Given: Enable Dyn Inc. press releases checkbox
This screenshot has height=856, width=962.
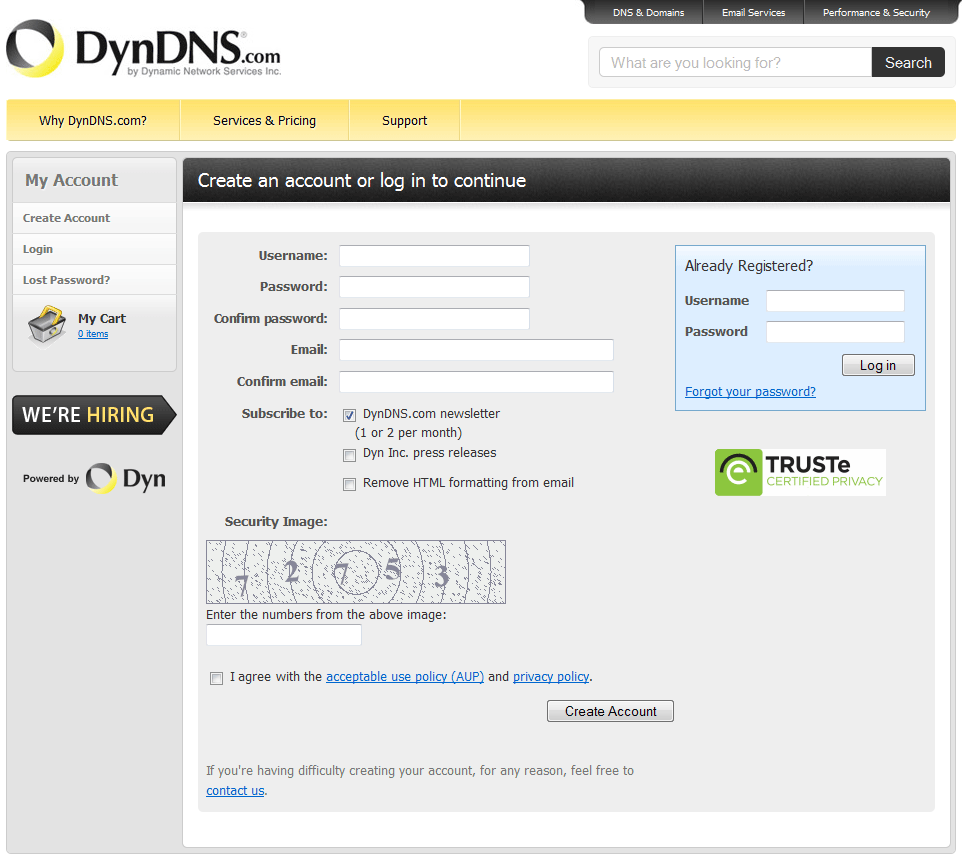Looking at the screenshot, I should [350, 455].
